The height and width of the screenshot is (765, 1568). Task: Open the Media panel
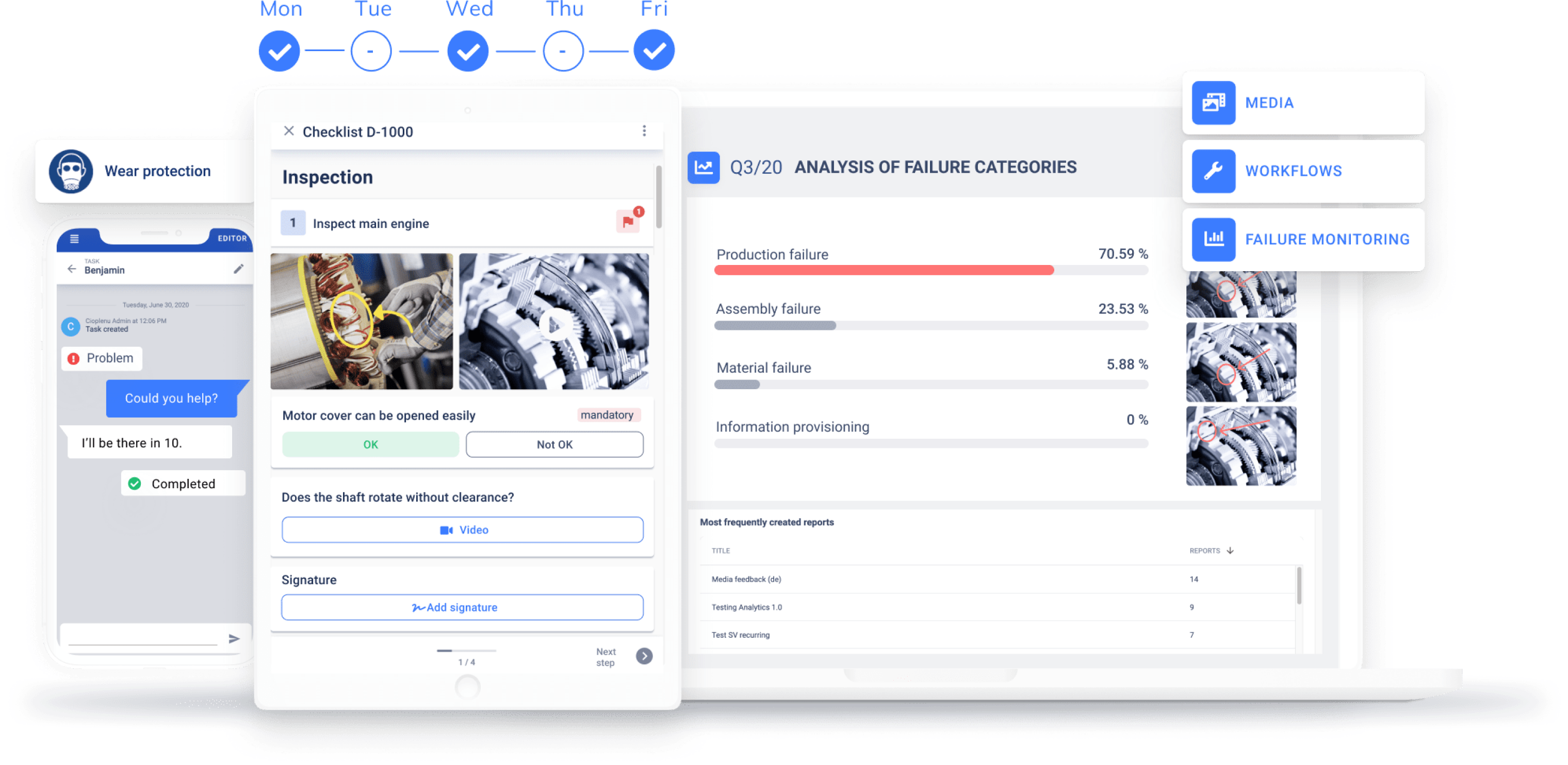pos(1305,102)
